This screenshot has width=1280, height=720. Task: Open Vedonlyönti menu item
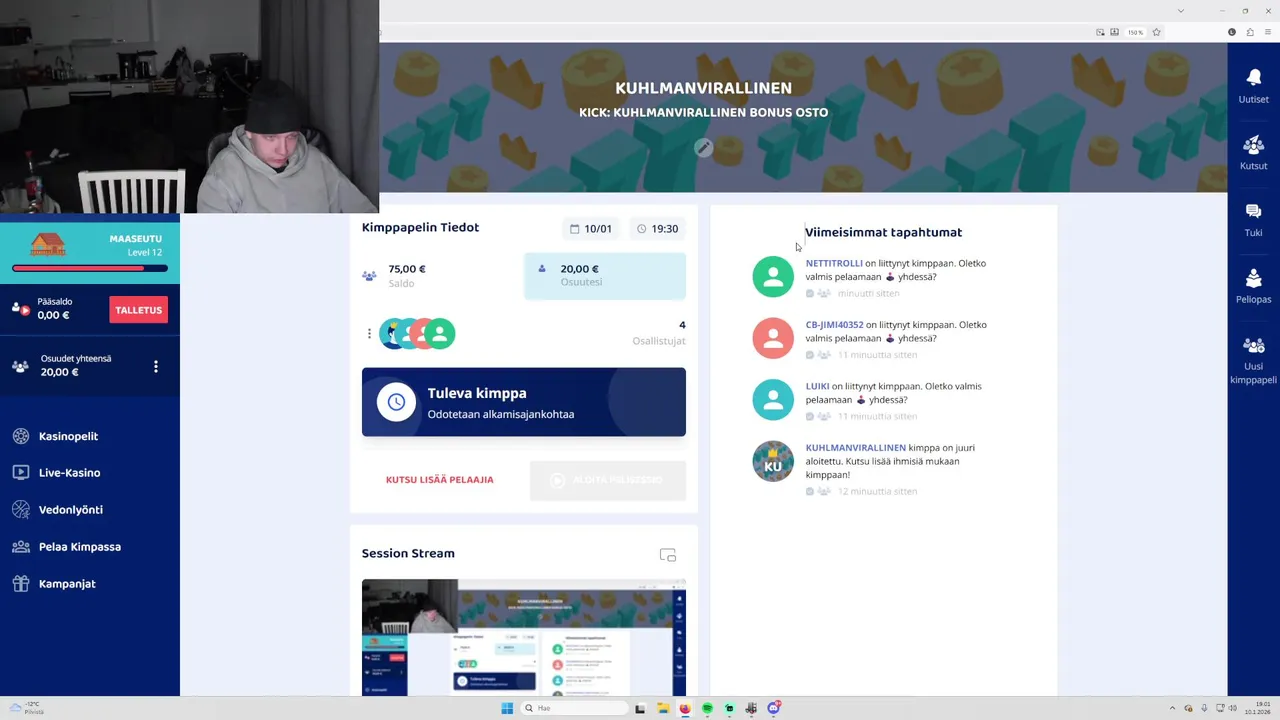coord(71,510)
